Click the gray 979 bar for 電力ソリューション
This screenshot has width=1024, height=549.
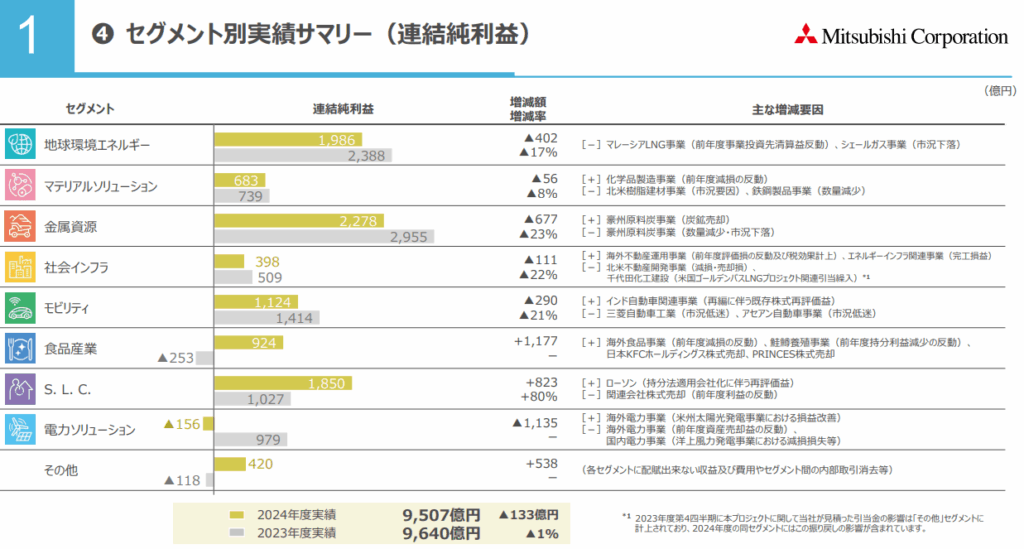click(251, 440)
